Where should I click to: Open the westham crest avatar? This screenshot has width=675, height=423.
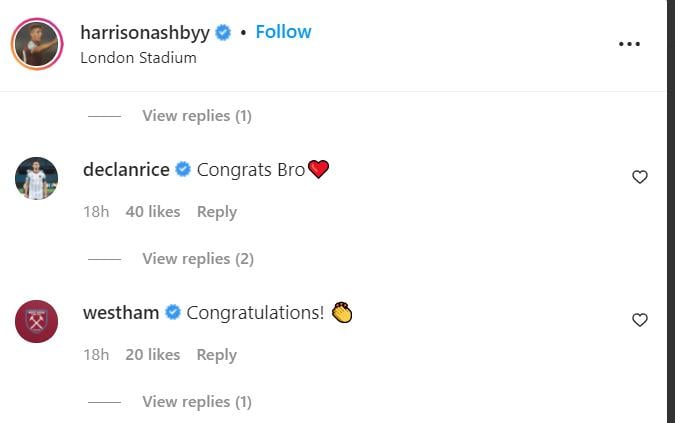37,322
